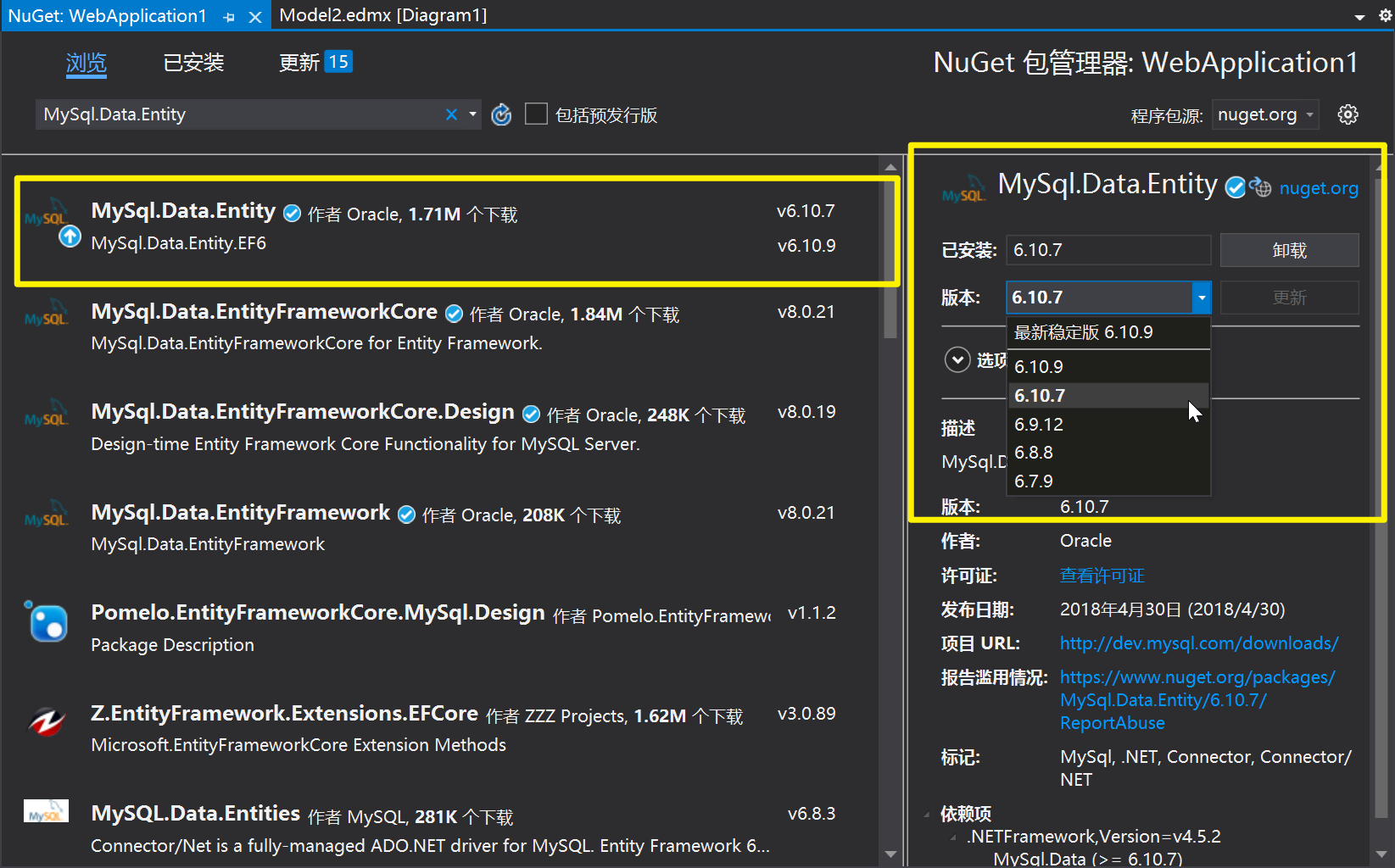The image size is (1395, 868).
Task: Collapse the .NETFramework 4.5.2 dependency group
Action: point(954,837)
